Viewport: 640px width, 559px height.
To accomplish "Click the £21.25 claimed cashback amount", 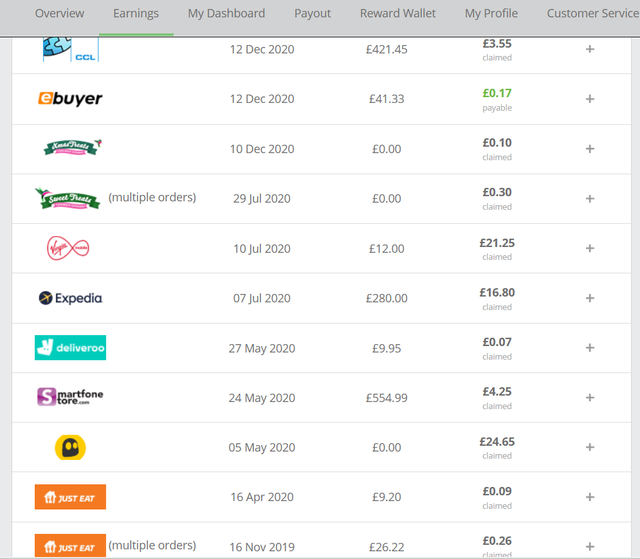I will (497, 243).
